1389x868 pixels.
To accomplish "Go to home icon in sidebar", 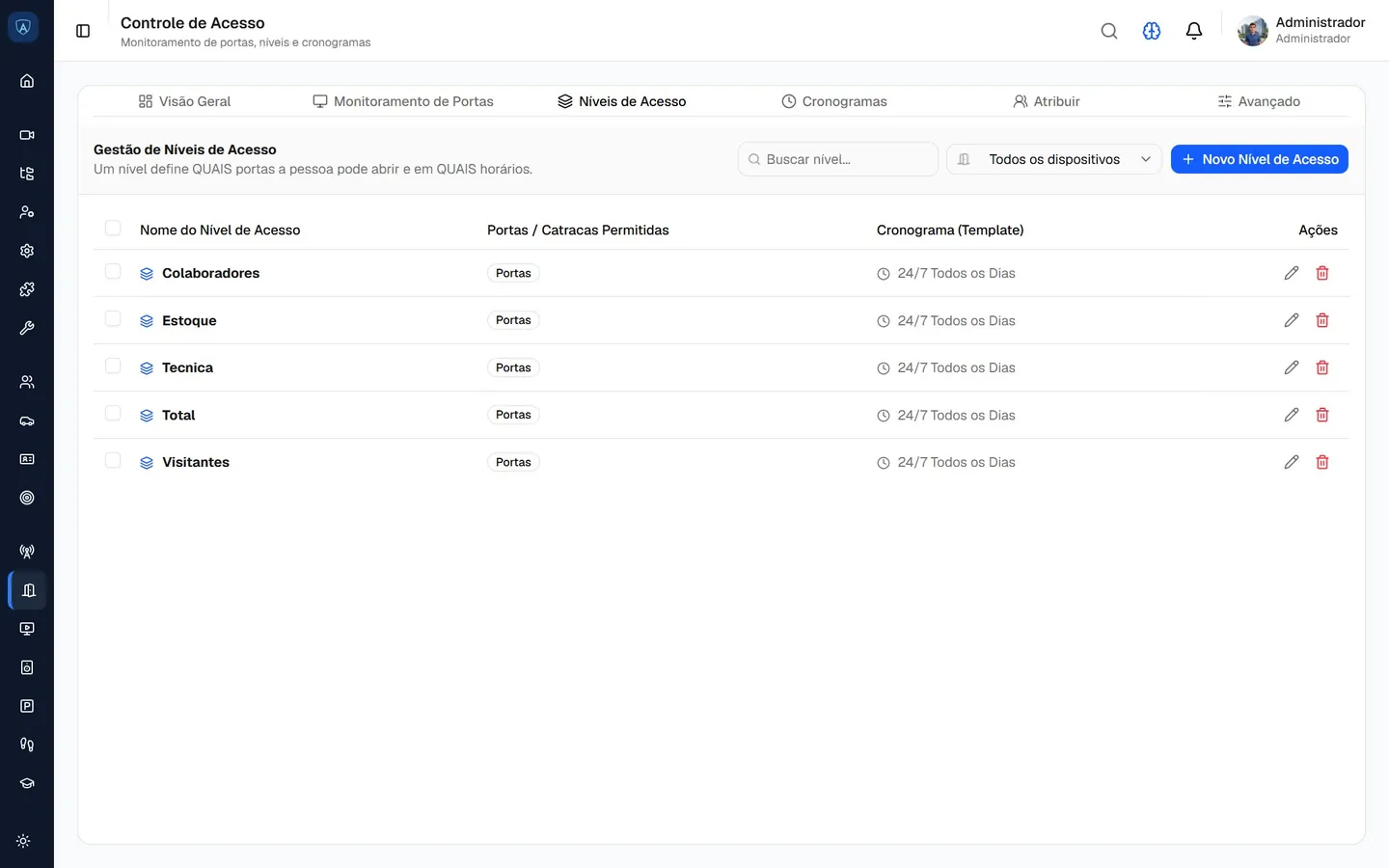I will [27, 81].
